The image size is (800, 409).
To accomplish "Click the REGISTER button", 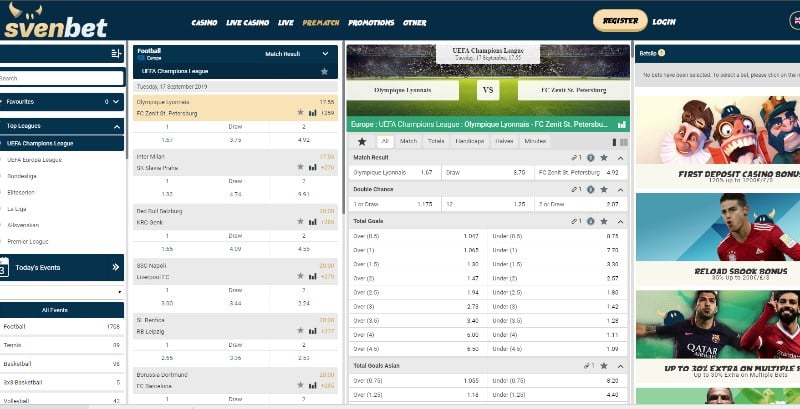I will (x=620, y=21).
